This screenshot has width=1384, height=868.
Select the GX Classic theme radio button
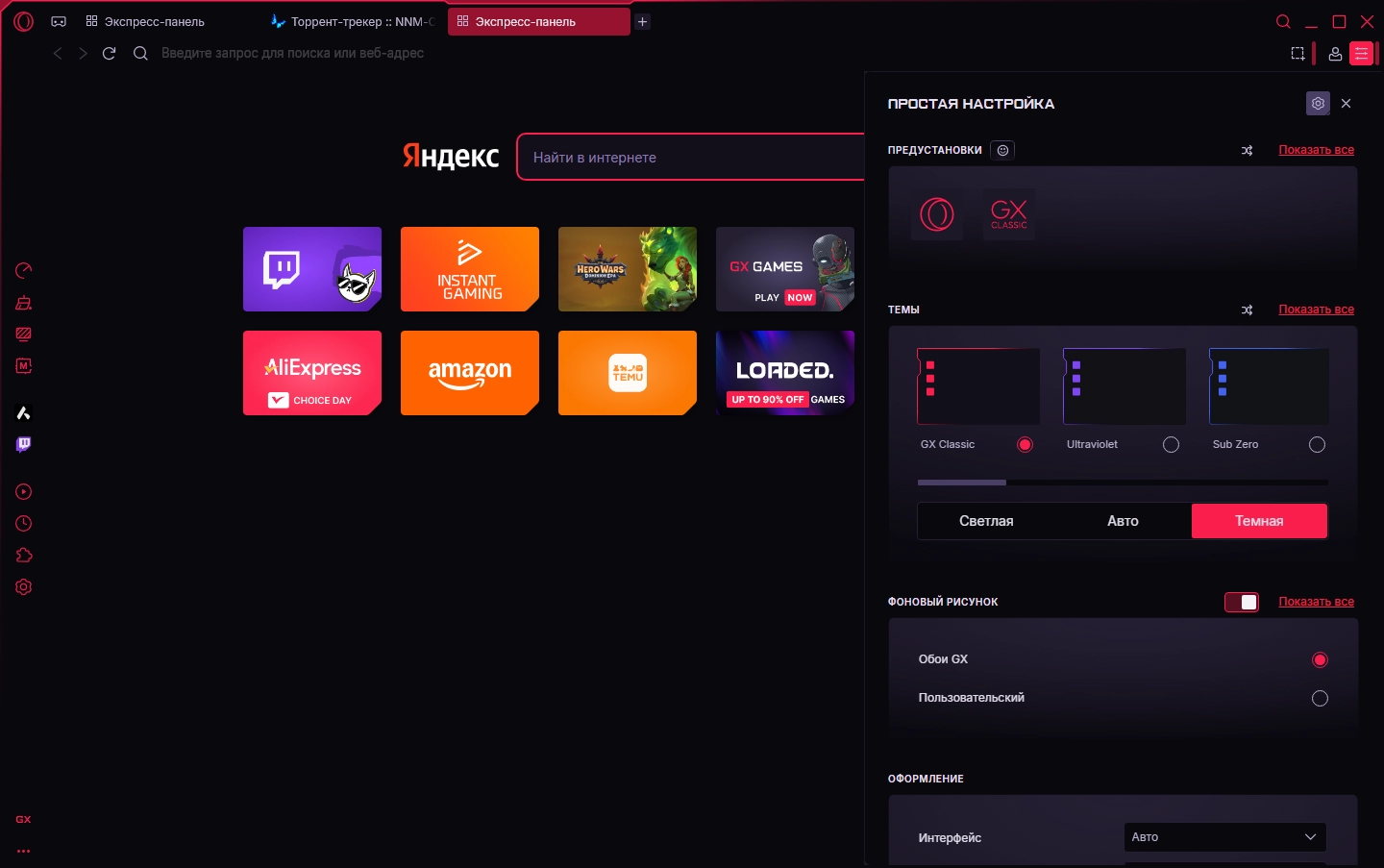[x=1025, y=444]
